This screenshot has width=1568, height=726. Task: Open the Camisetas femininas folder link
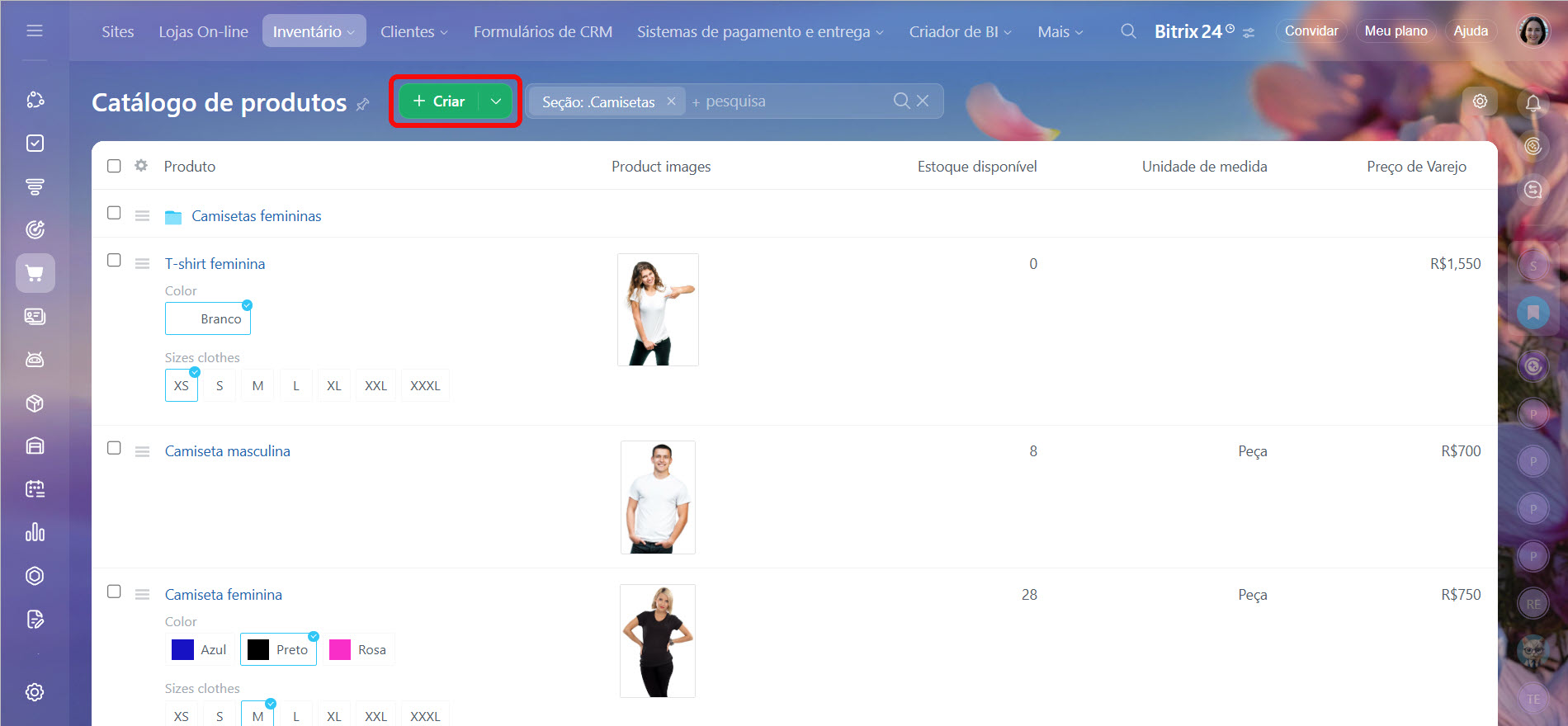pyautogui.click(x=257, y=216)
